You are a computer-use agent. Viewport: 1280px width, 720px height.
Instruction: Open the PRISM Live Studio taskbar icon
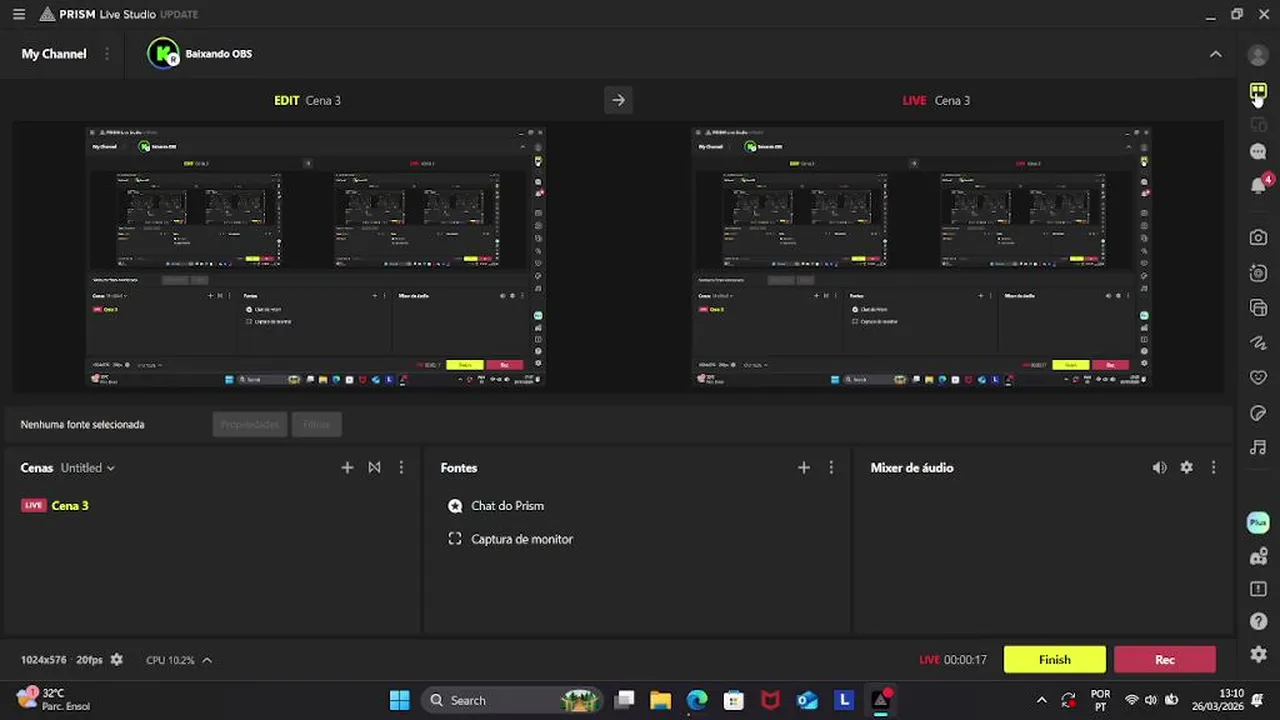(x=881, y=700)
